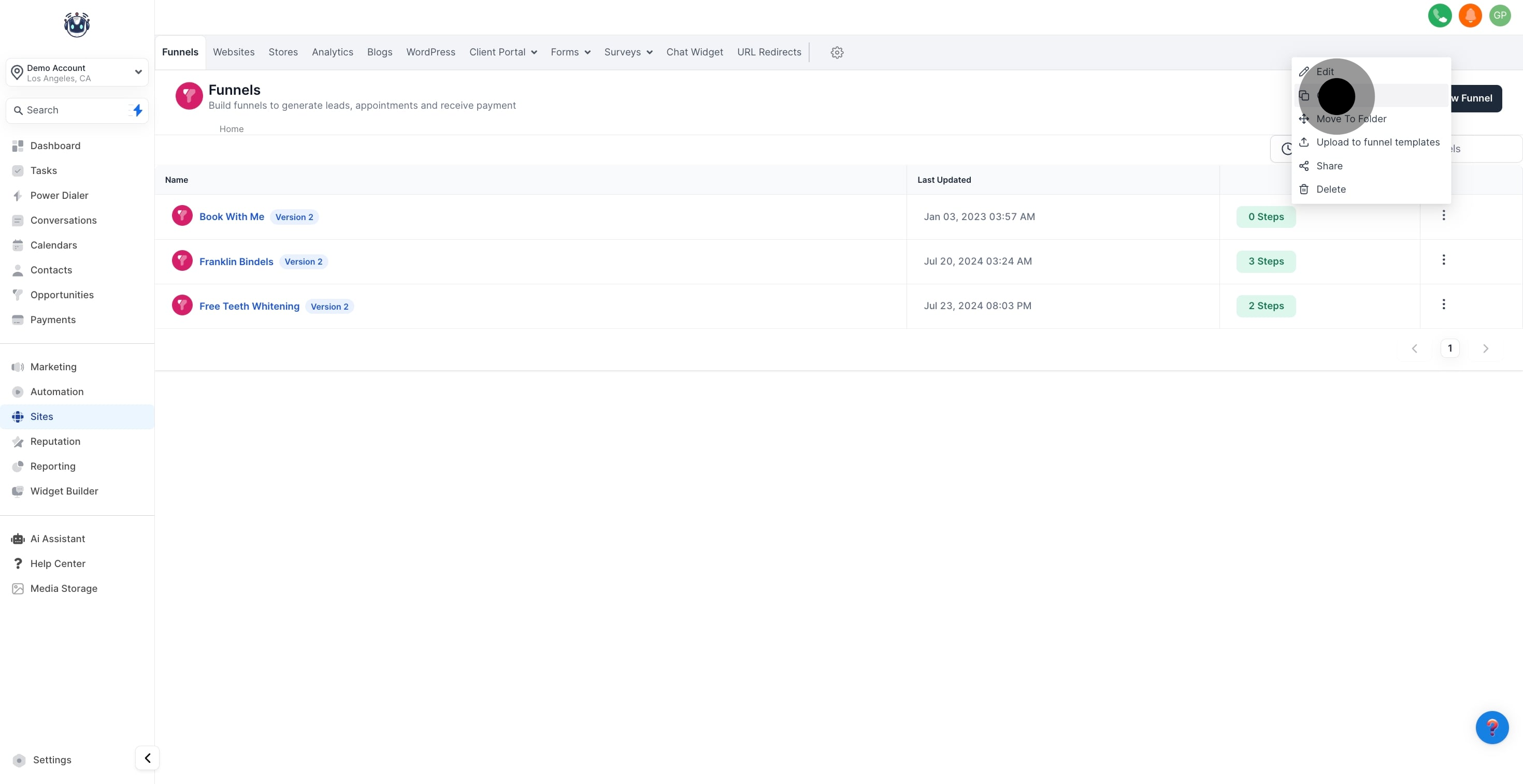Select Delete from the context menu
Viewport: 1523px width, 784px height.
pyautogui.click(x=1330, y=189)
